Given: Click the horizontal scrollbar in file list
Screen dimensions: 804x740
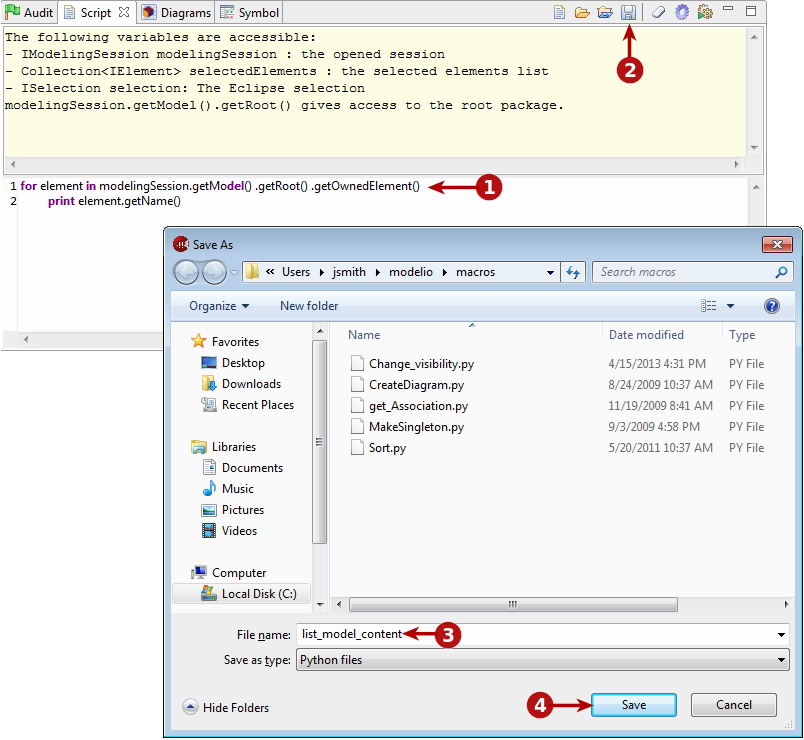Looking at the screenshot, I should click(x=512, y=604).
